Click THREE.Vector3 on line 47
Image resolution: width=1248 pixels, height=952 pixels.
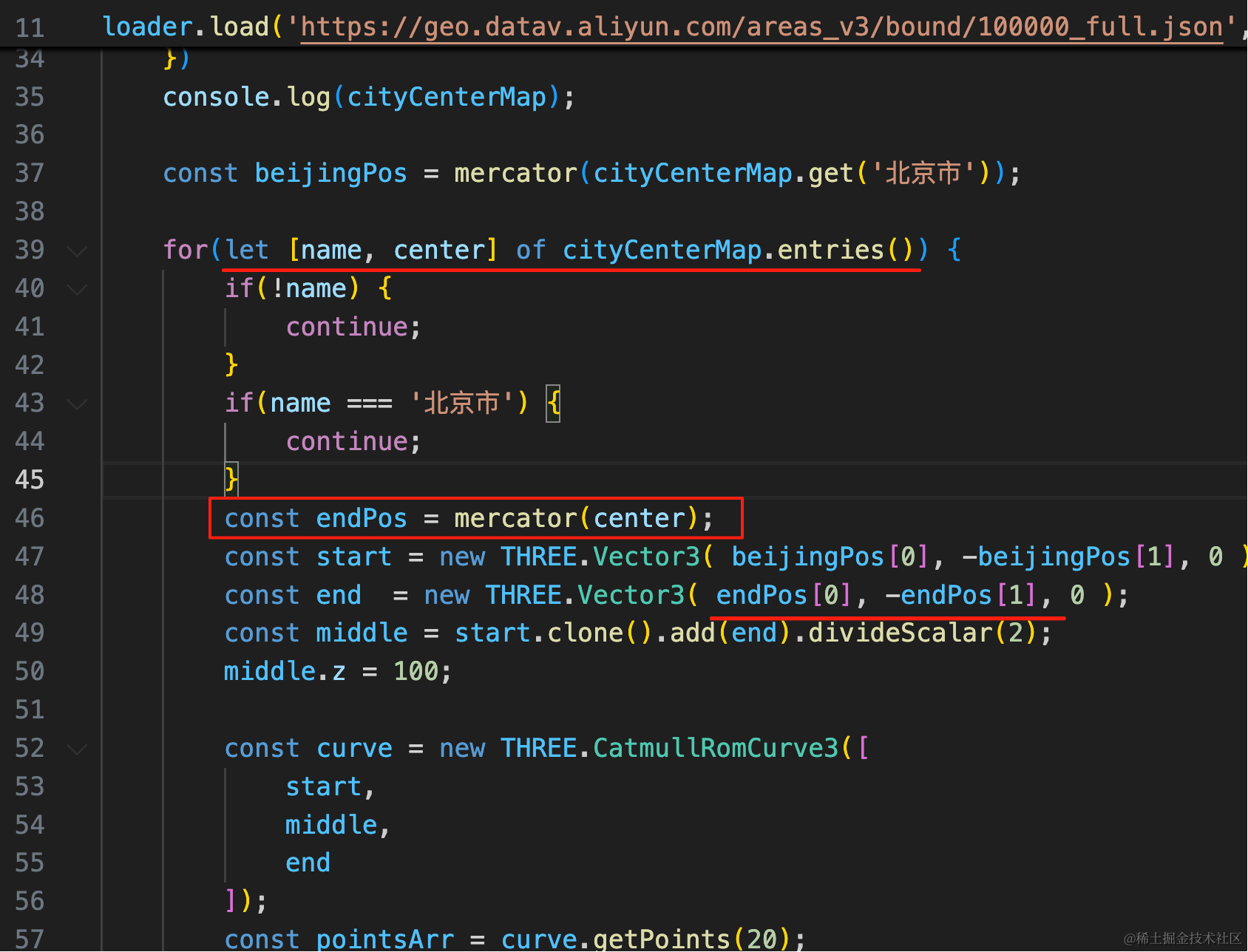pos(600,557)
